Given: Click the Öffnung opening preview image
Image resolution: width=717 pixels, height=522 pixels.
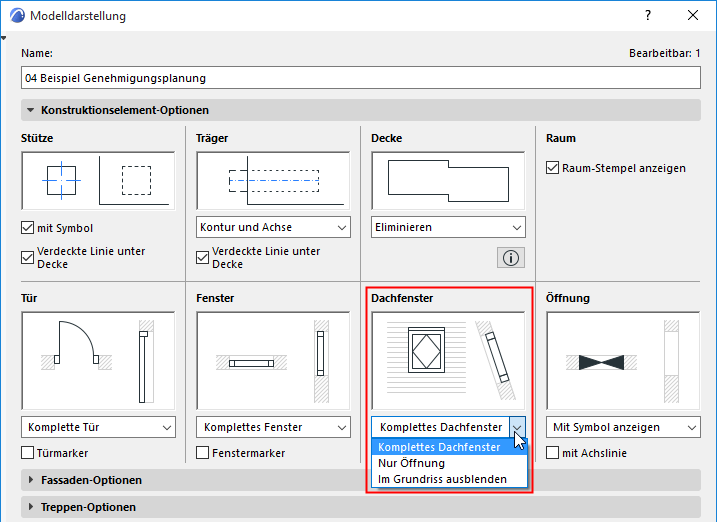Looking at the screenshot, I should click(x=623, y=360).
